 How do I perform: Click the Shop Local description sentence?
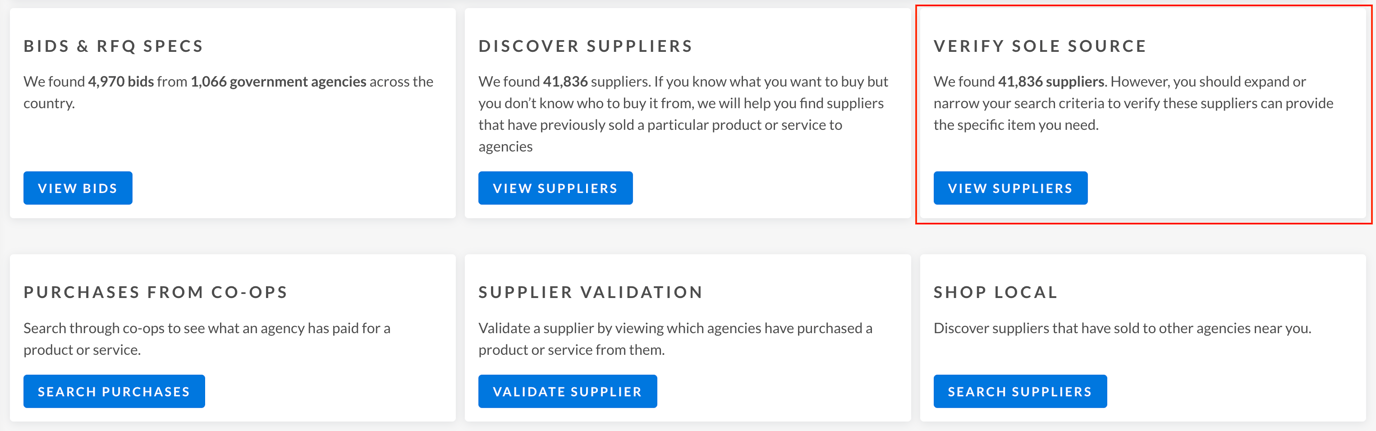click(1122, 328)
